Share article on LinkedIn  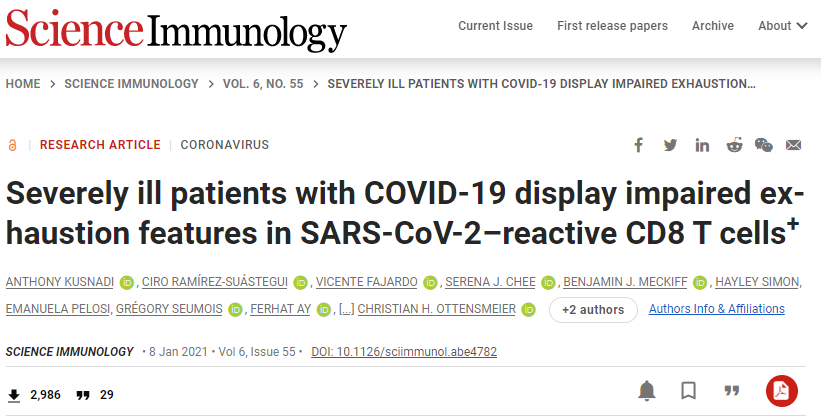[x=702, y=145]
